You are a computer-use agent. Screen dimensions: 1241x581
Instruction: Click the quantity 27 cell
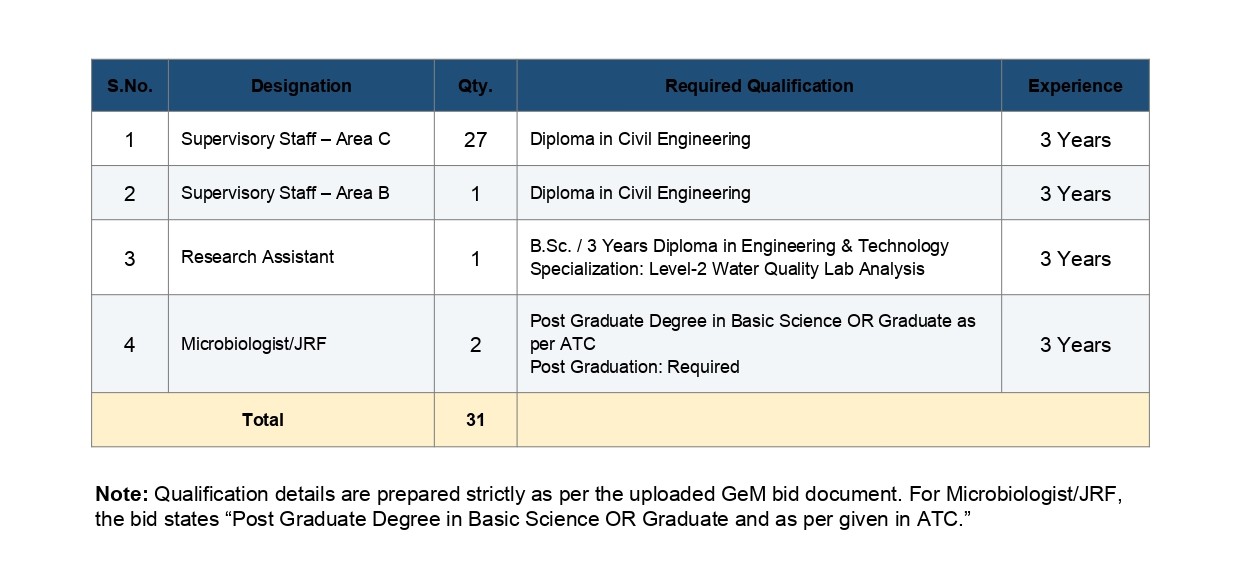(x=475, y=139)
